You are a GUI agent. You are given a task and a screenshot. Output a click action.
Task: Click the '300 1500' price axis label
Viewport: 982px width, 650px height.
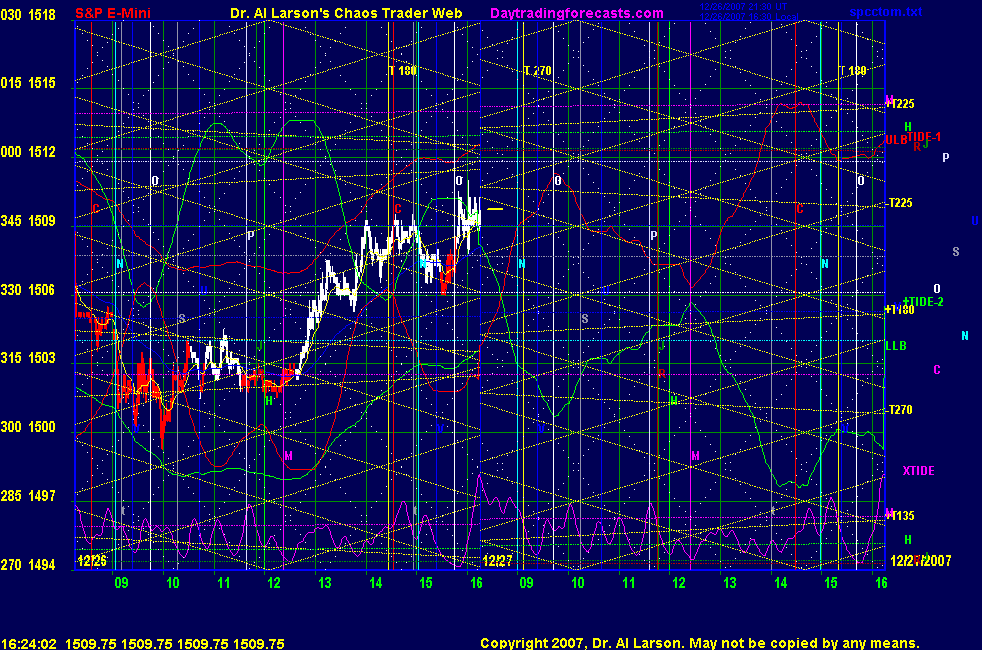click(28, 426)
